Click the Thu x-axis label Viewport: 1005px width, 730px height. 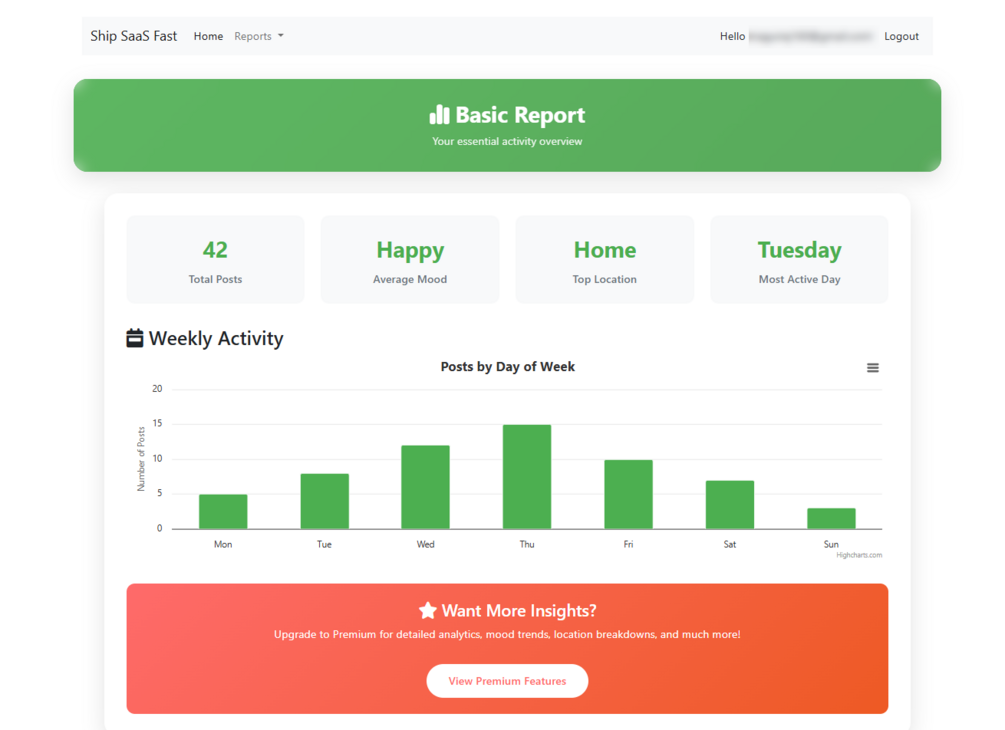click(x=527, y=544)
